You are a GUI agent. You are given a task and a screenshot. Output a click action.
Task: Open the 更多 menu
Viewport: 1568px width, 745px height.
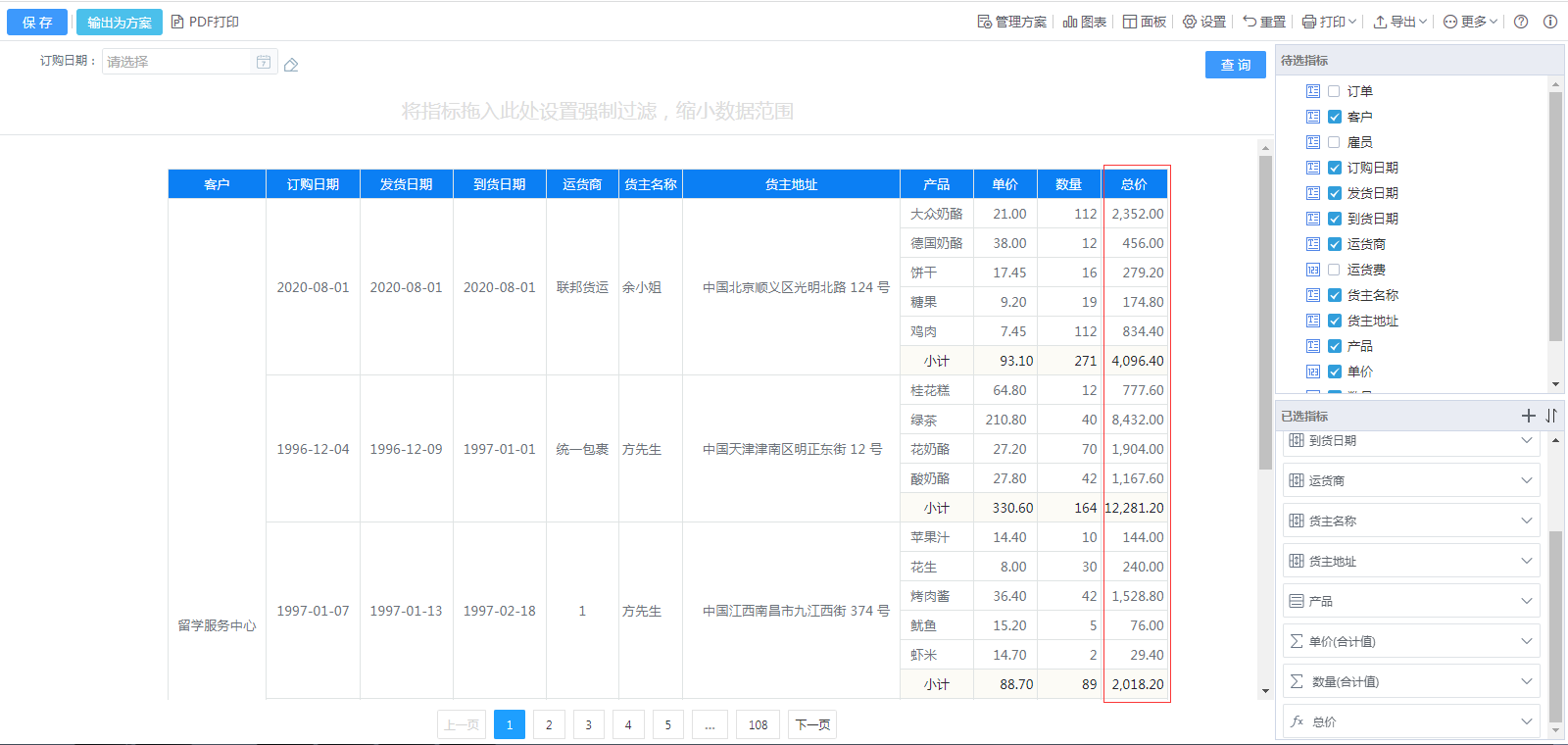[1470, 22]
